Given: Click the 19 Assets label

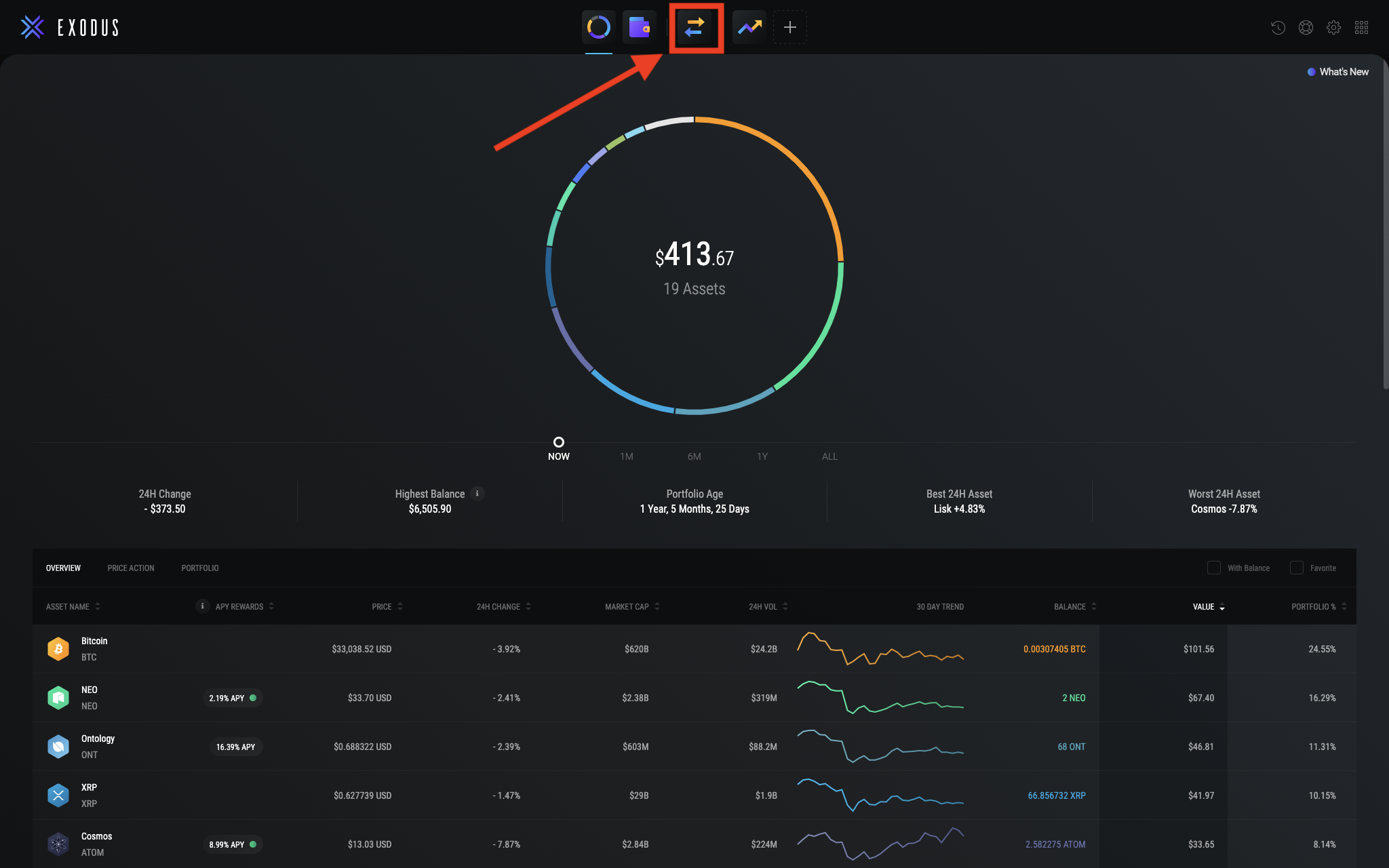Looking at the screenshot, I should 694,289.
